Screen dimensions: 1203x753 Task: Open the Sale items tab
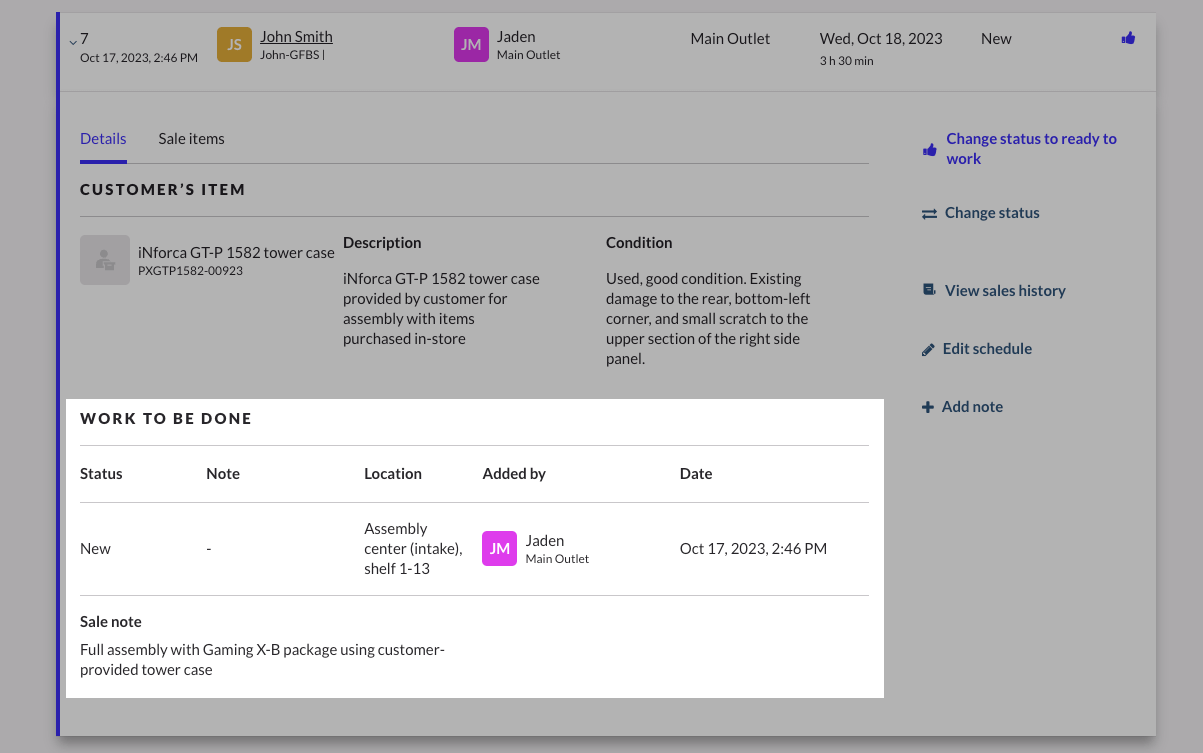click(x=191, y=139)
